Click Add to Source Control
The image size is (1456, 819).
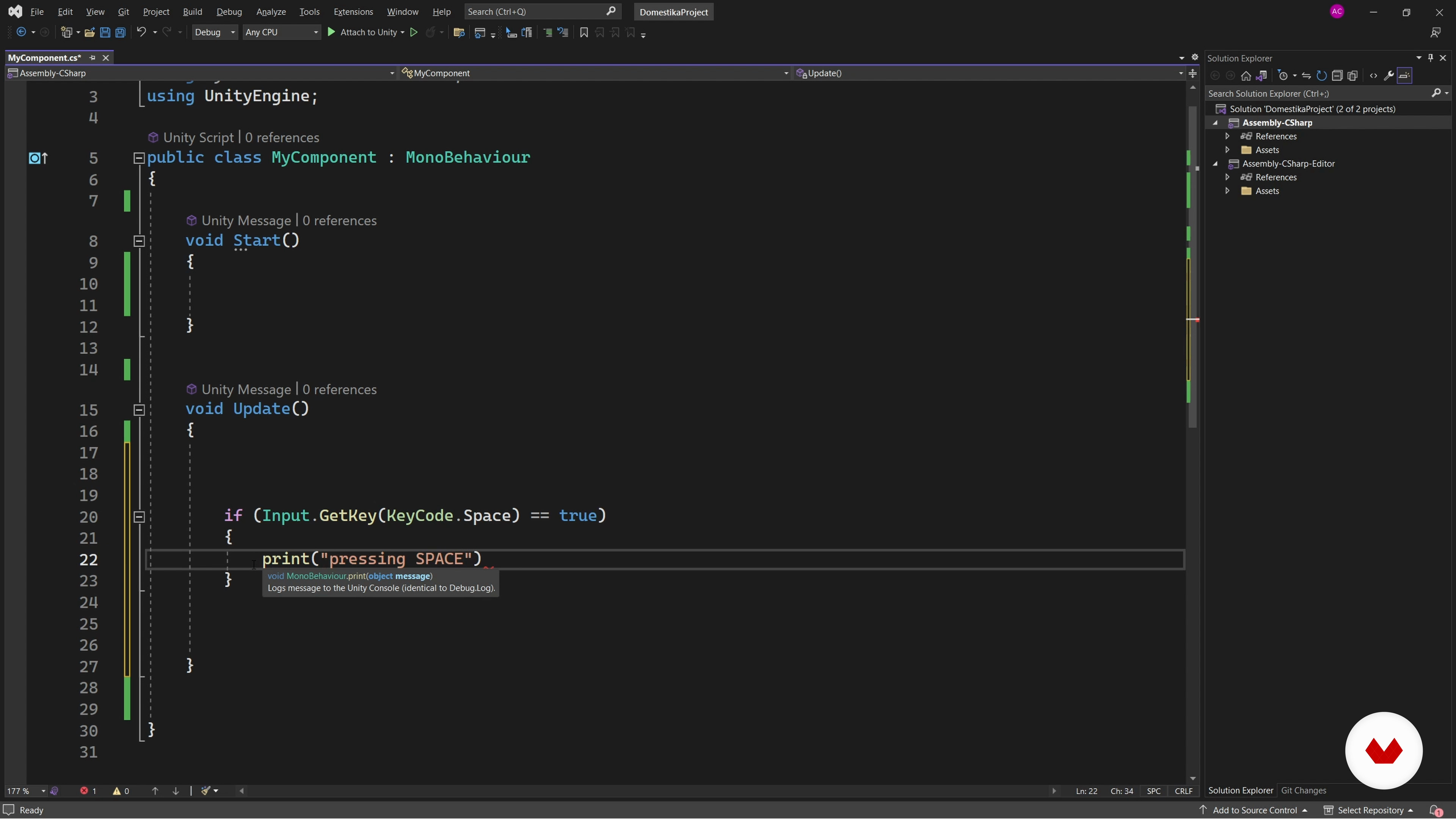point(1254,811)
